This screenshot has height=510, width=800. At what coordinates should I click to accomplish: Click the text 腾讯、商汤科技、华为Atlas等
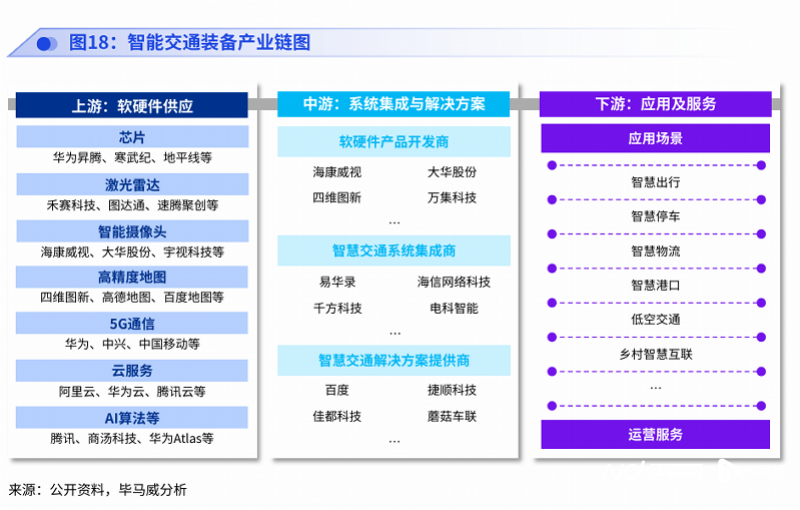[132, 439]
